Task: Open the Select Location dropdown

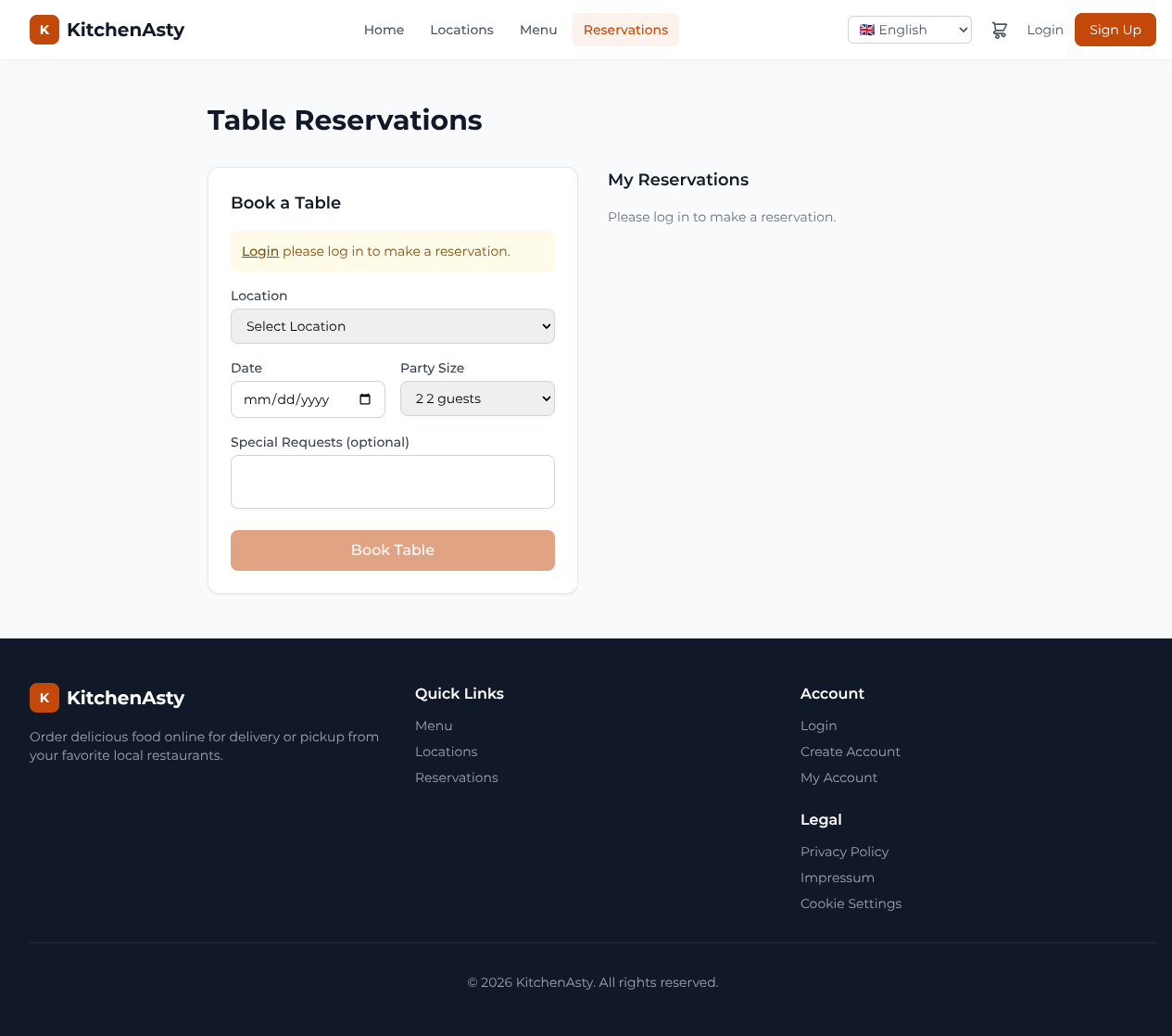Action: 392,326
